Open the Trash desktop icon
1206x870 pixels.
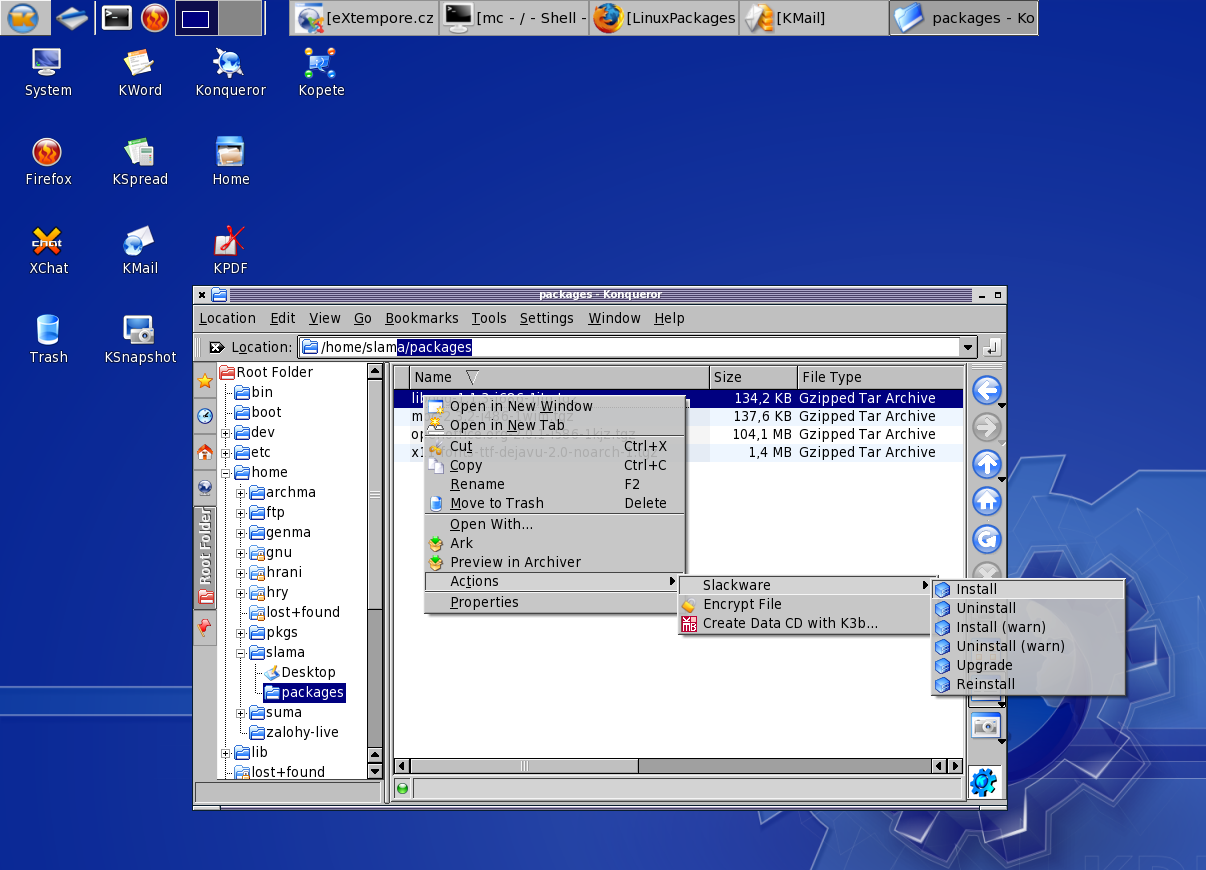tap(48, 341)
